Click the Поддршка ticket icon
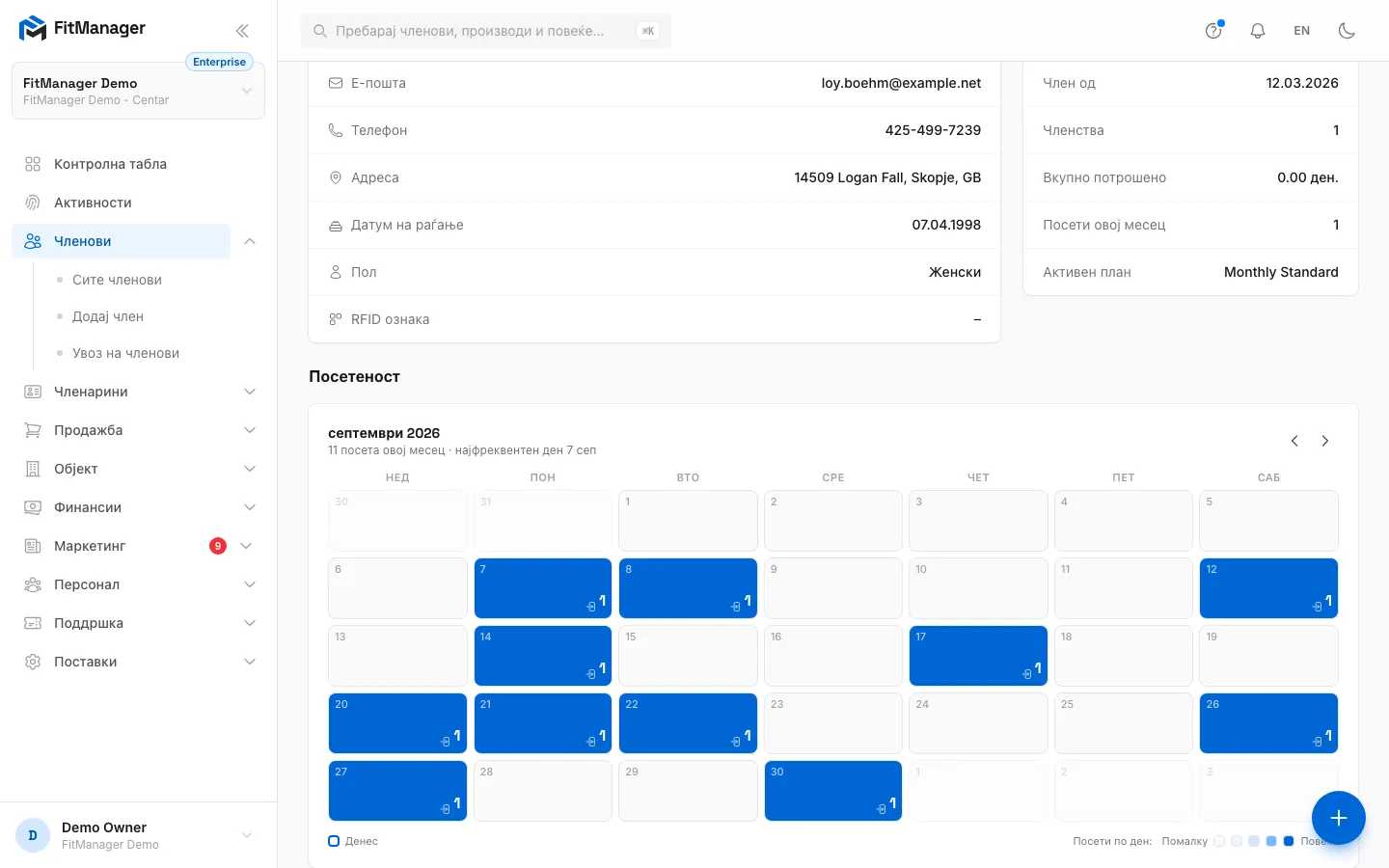The height and width of the screenshot is (868, 1389). click(33, 623)
